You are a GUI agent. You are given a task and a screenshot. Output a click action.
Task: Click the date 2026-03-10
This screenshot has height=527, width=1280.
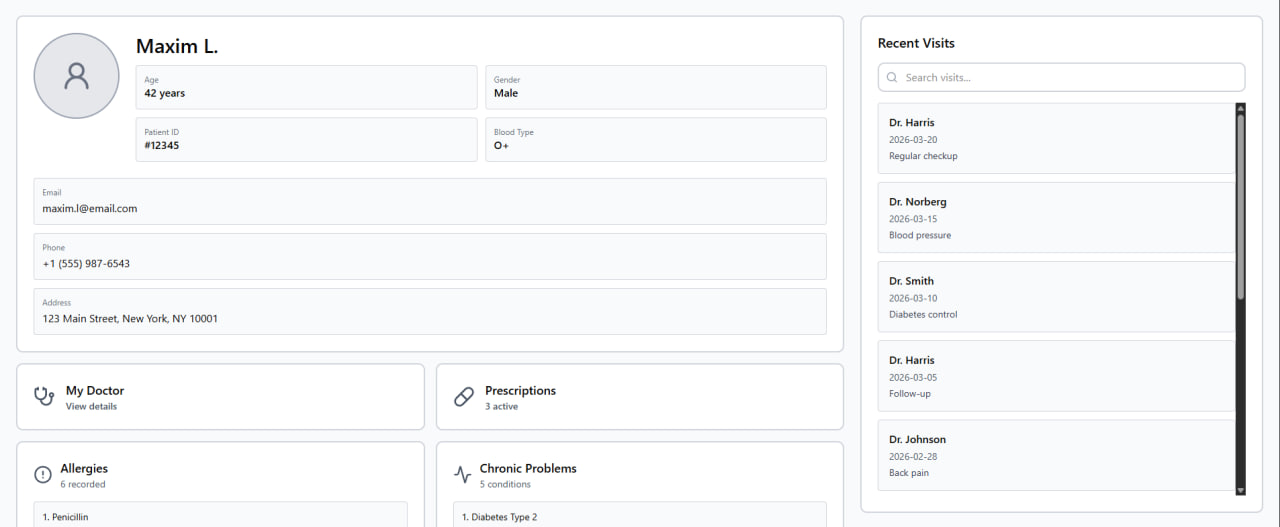click(913, 298)
